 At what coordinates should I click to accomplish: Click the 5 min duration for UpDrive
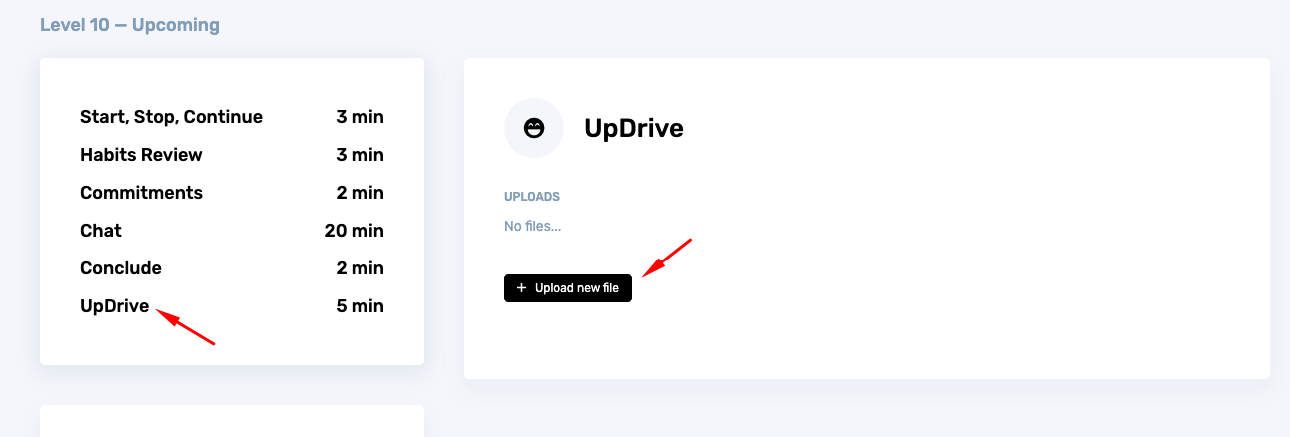tap(360, 306)
